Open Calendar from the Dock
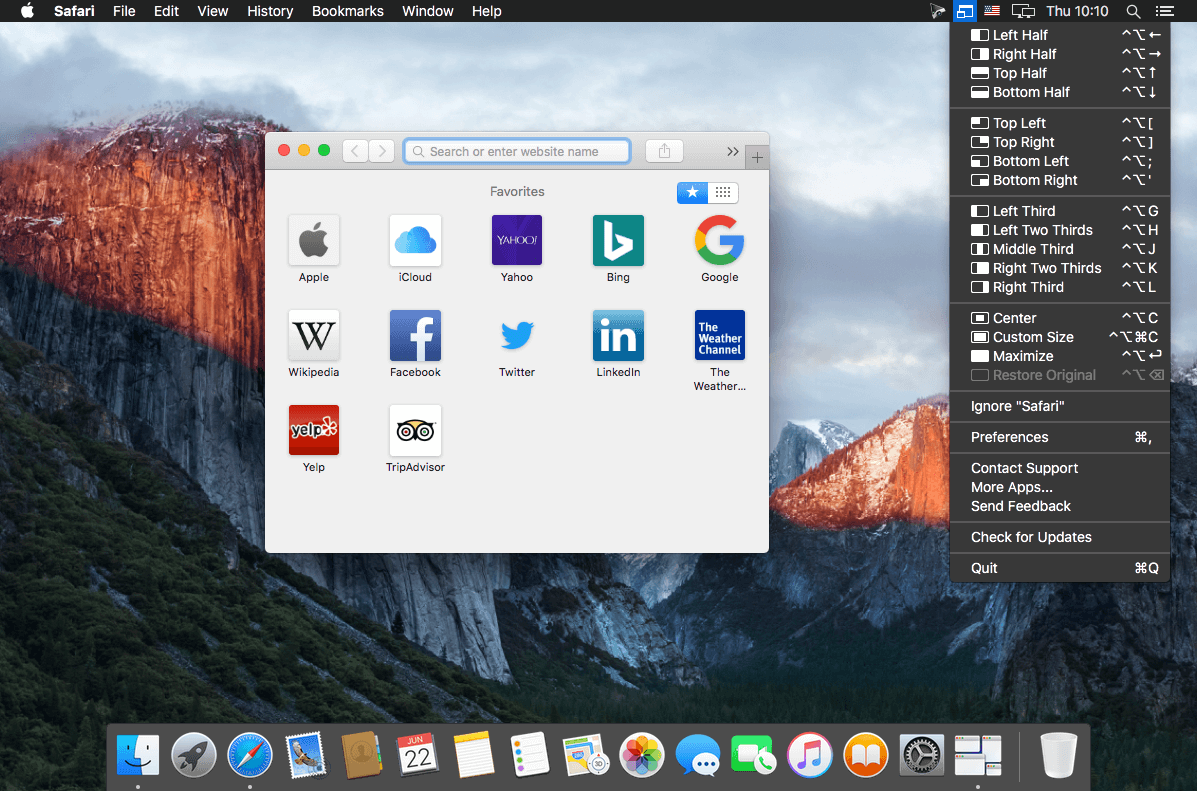This screenshot has width=1197, height=791. (x=418, y=755)
